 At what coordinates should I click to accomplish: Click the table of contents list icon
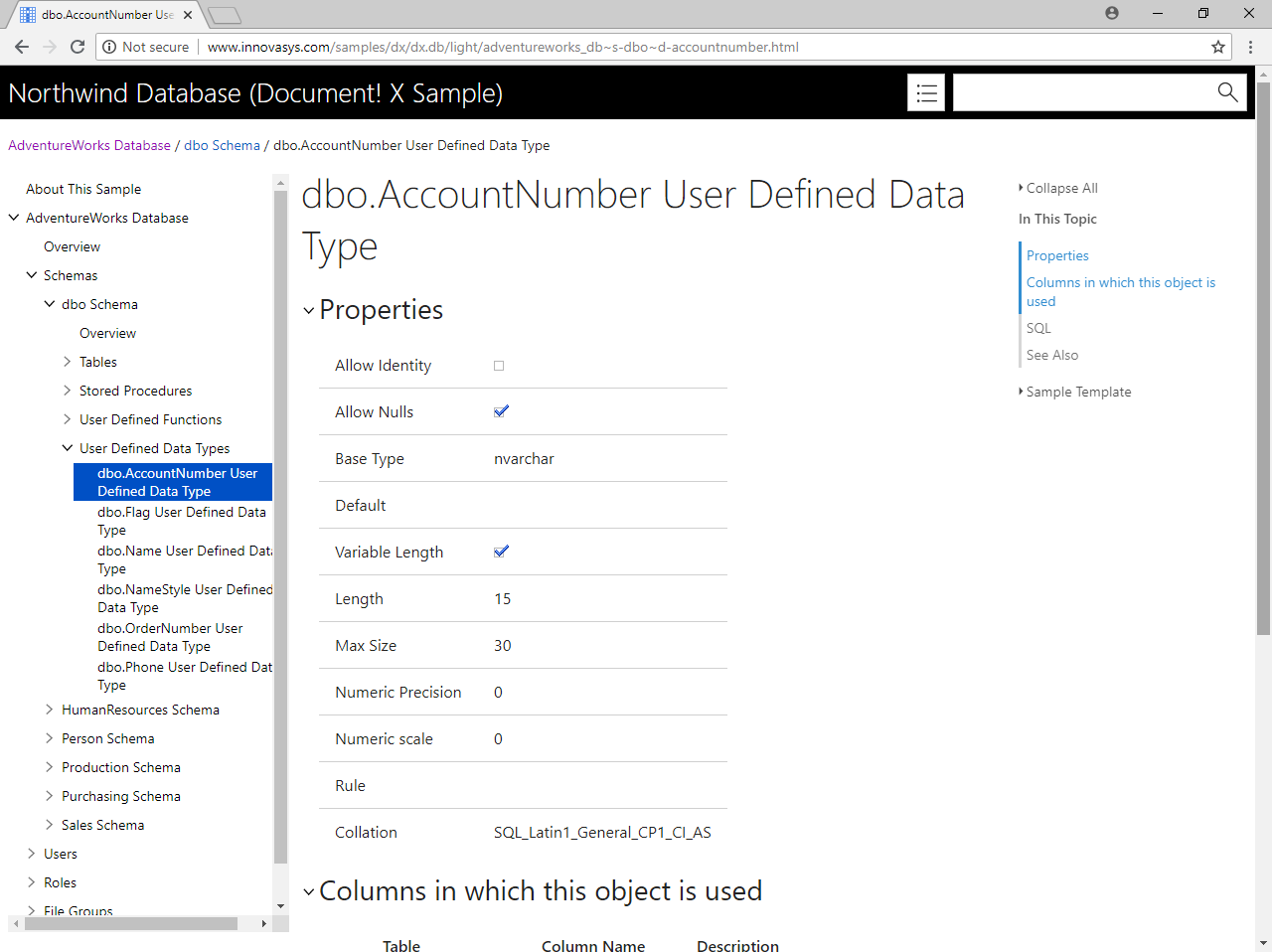926,93
